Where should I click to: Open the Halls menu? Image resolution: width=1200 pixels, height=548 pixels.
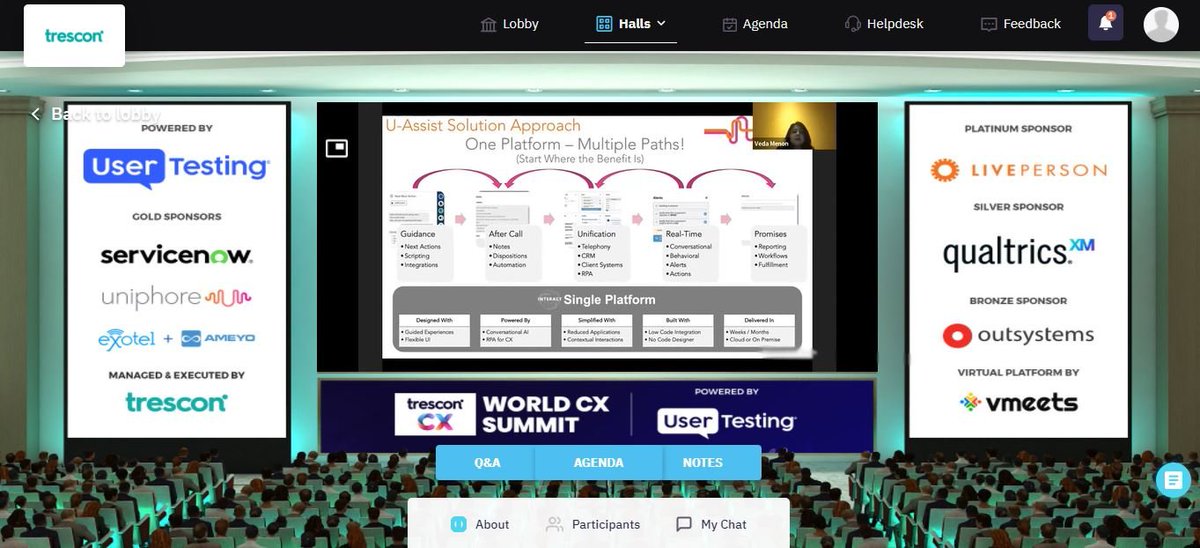[630, 23]
